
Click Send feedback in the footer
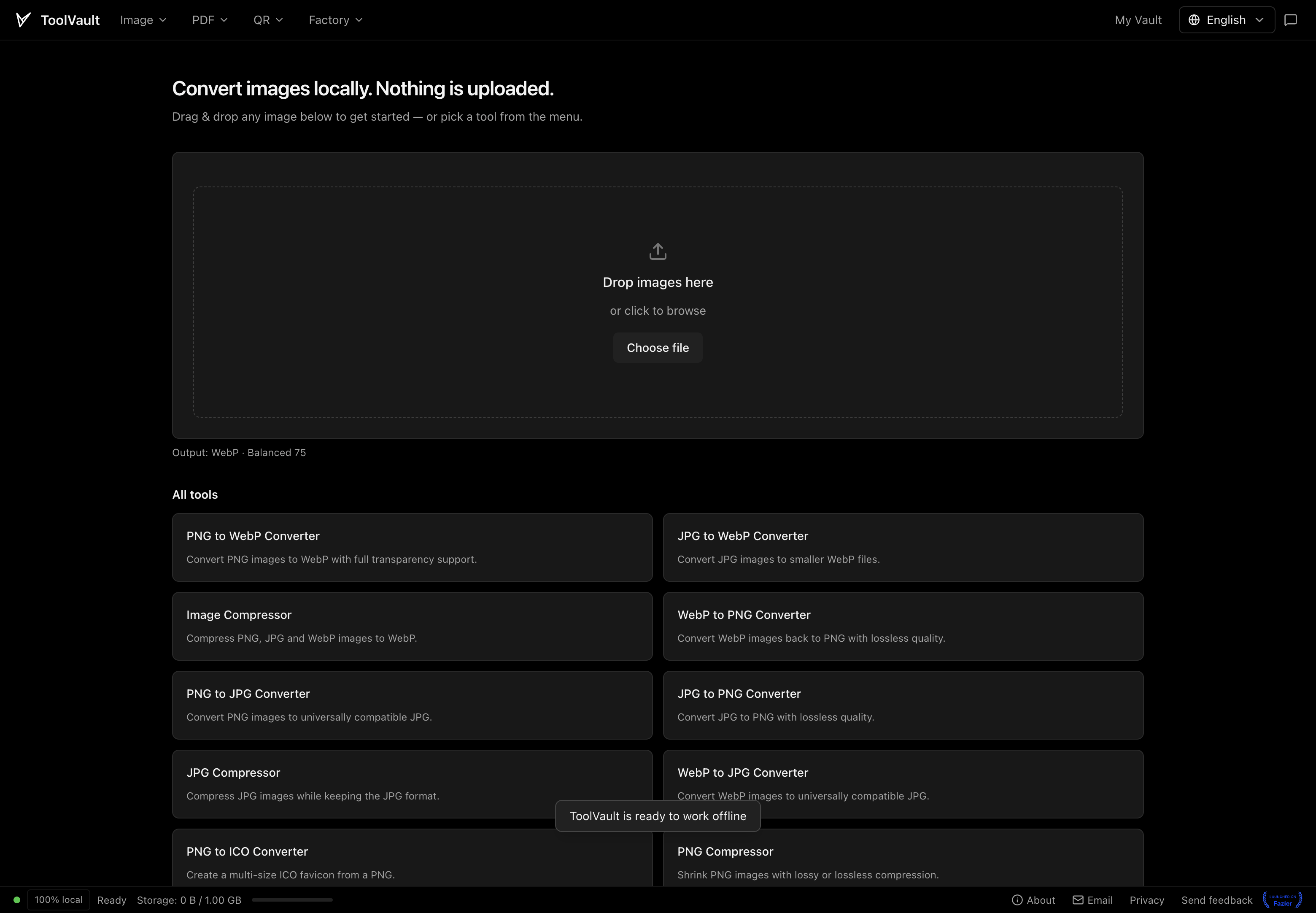1216,900
